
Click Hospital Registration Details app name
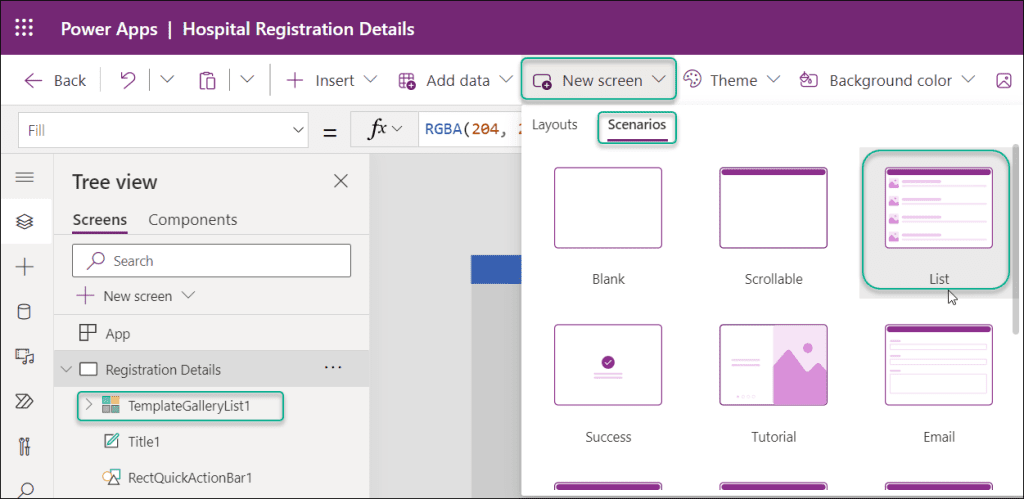298,29
